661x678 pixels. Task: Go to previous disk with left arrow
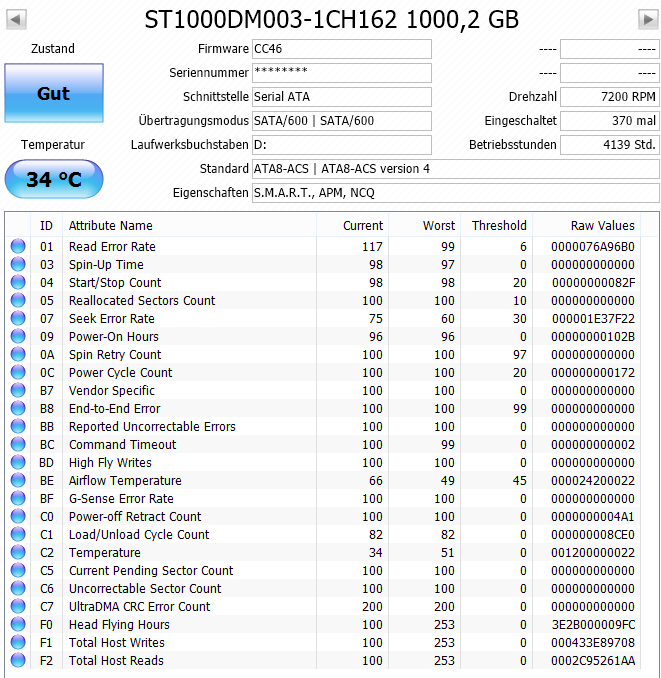[16, 19]
